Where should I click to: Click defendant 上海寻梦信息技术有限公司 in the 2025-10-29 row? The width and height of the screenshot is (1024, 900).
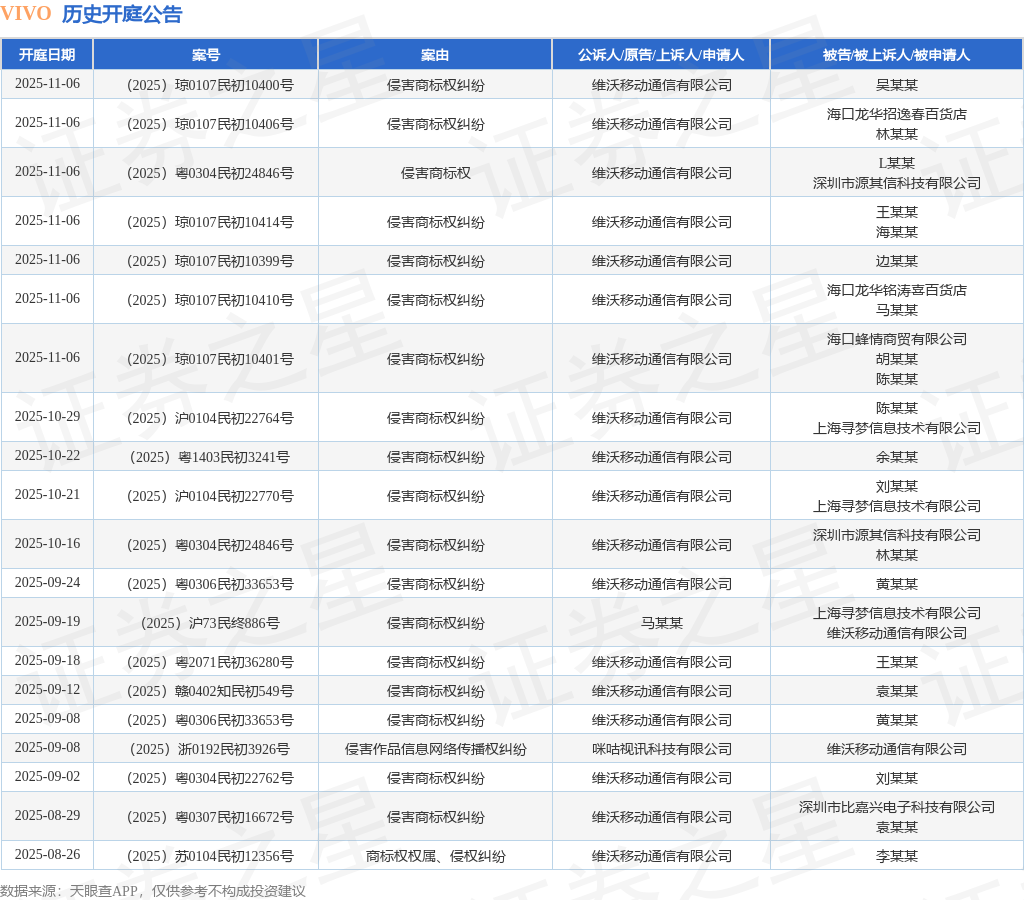click(x=897, y=428)
